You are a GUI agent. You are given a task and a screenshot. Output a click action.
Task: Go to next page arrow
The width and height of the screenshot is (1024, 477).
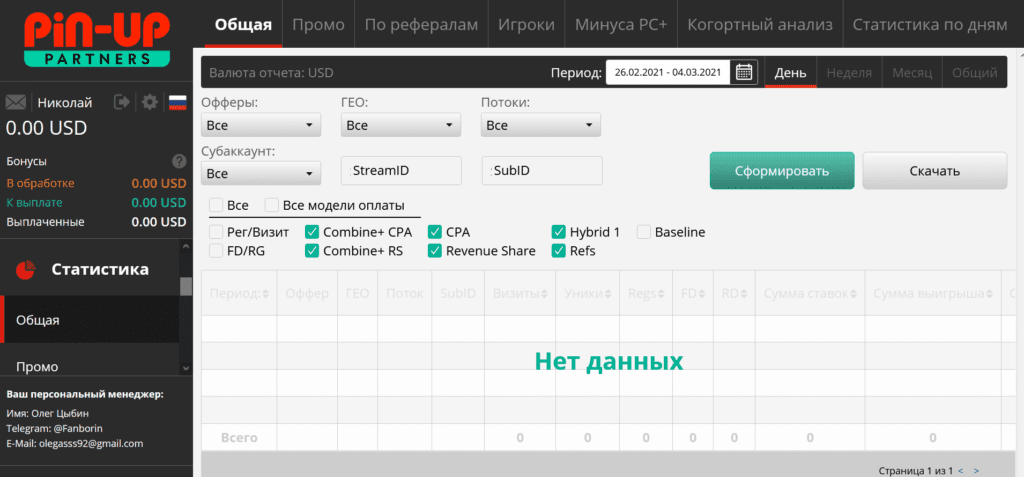coord(976,470)
